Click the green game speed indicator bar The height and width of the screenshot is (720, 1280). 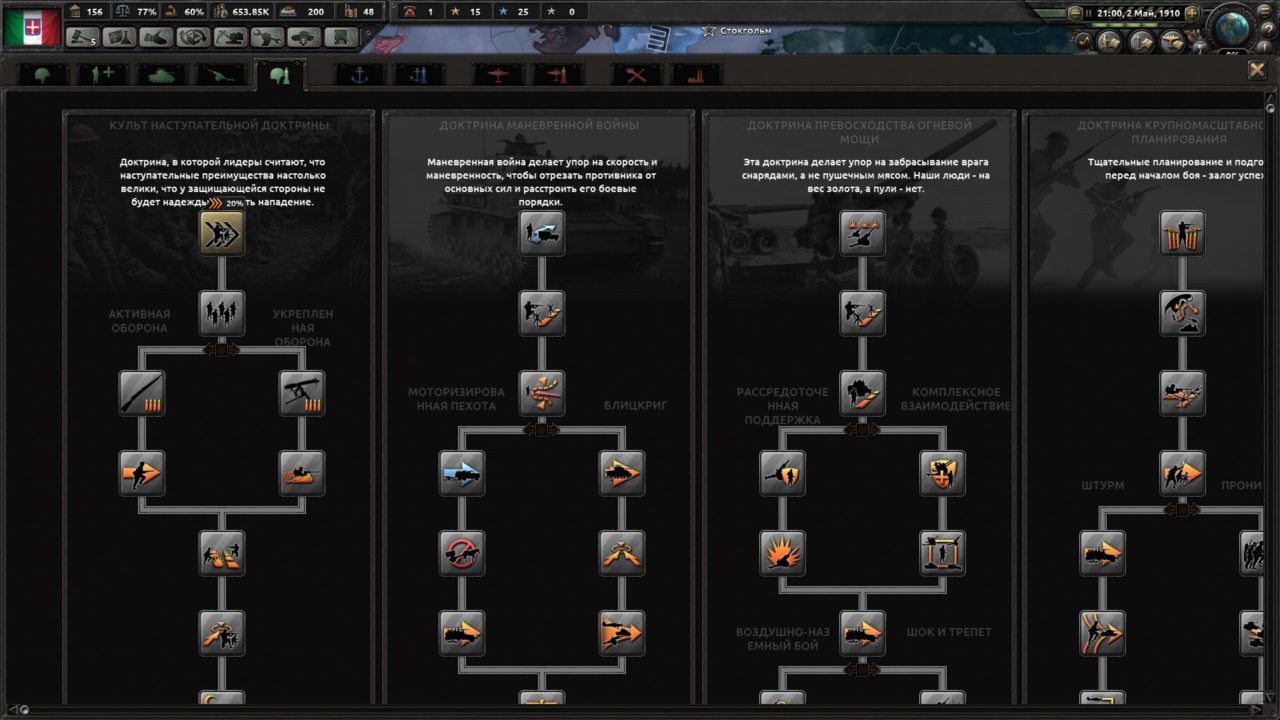[1124, 24]
